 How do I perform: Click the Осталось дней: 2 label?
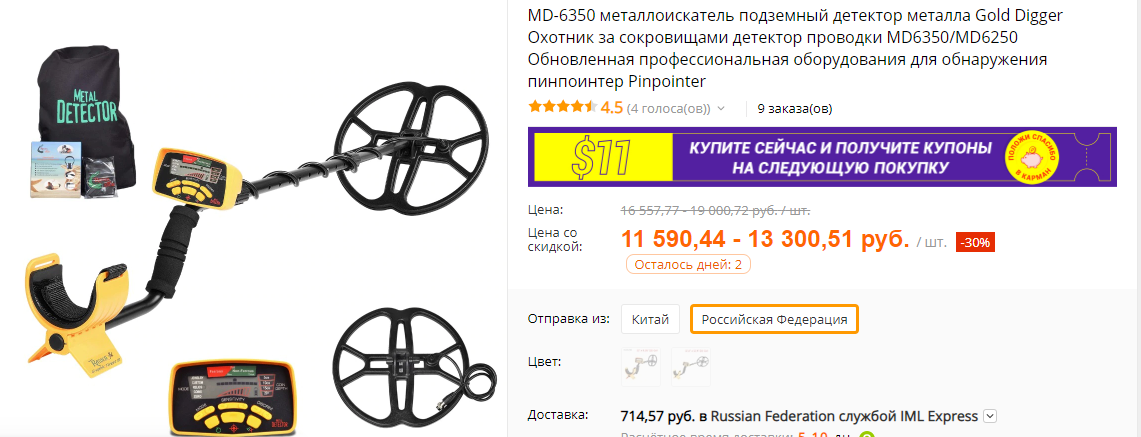pos(688,265)
